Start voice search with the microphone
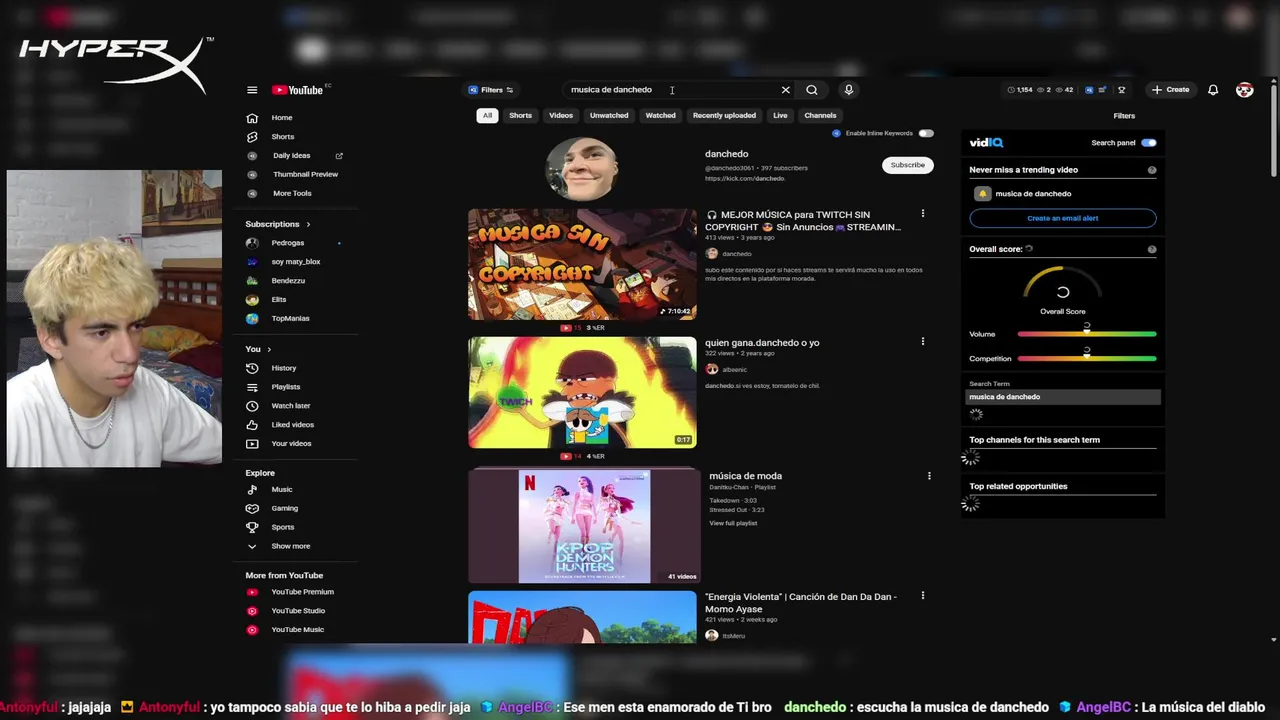This screenshot has height=720, width=1280. (x=849, y=90)
